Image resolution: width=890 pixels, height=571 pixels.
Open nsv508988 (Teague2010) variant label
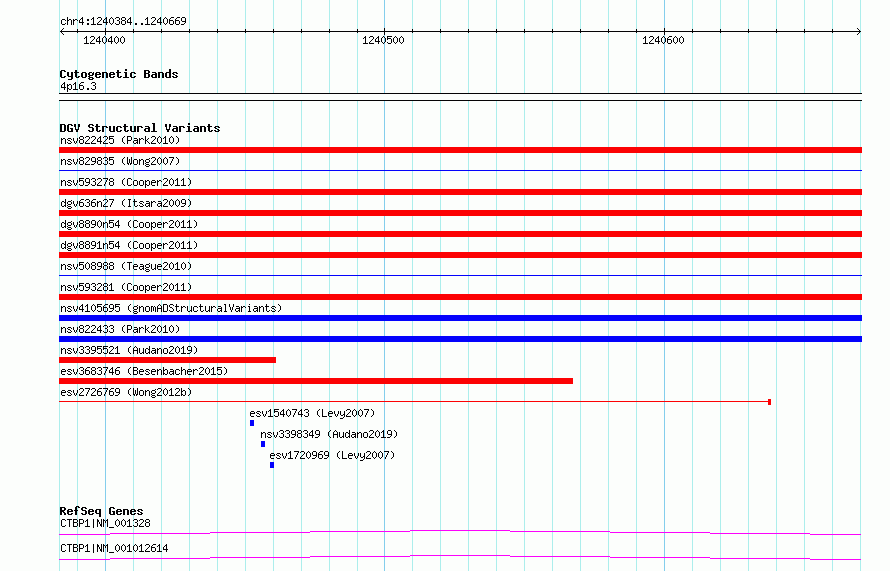click(x=126, y=266)
